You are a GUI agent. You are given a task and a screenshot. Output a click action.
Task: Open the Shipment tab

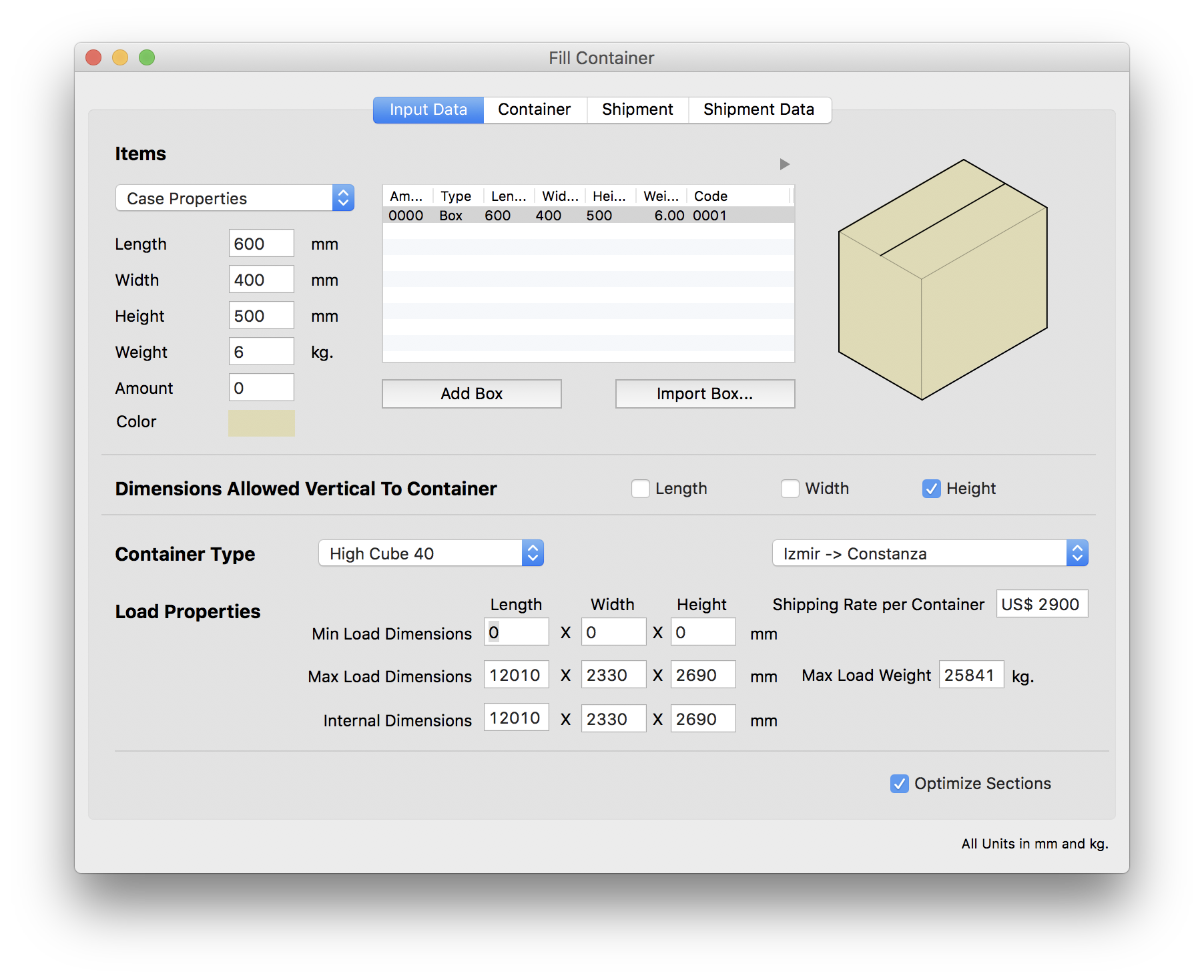pyautogui.click(x=637, y=109)
